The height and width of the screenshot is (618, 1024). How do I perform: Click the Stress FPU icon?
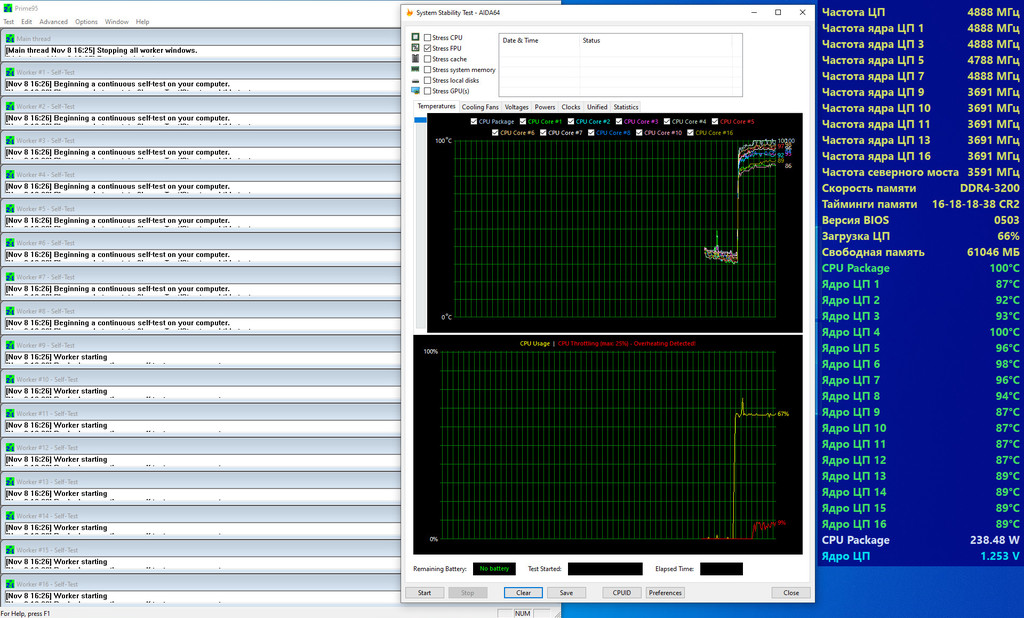(415, 48)
